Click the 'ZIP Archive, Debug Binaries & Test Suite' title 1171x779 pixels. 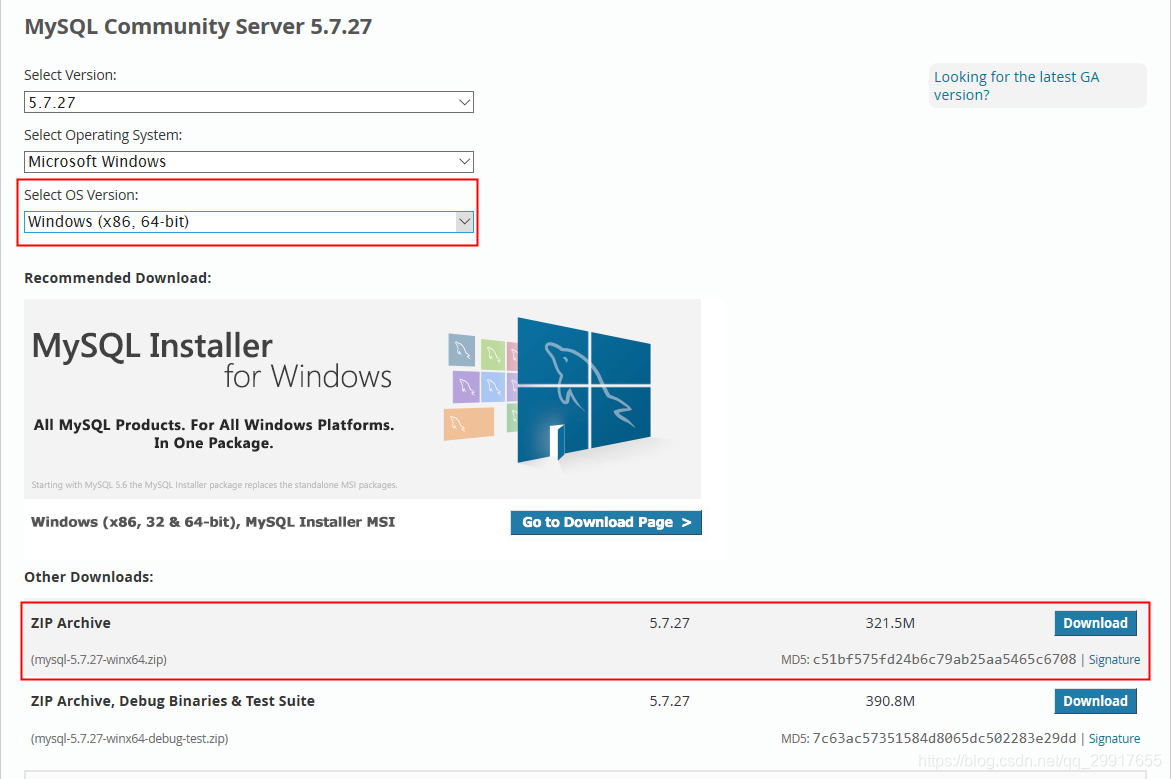click(x=173, y=701)
